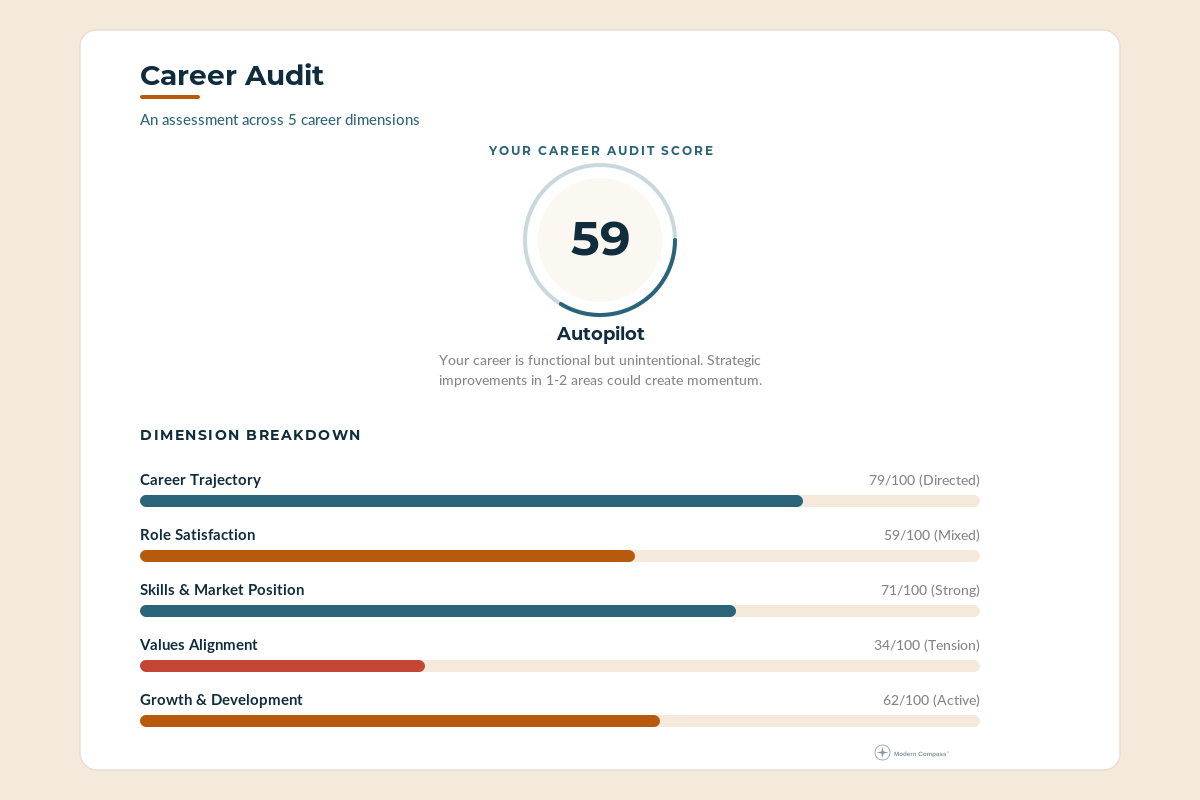Expand the Dimension Breakdown section
Screen dimensions: 1200x800
[250, 435]
